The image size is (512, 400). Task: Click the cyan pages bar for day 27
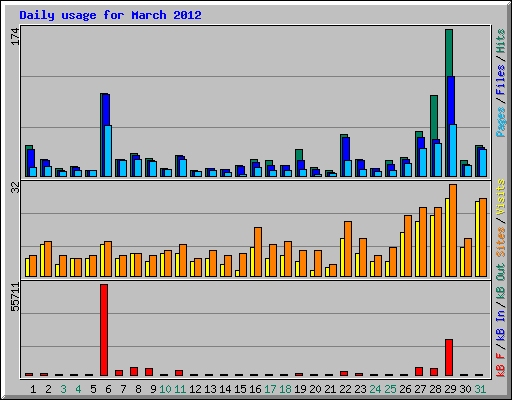[x=423, y=162]
